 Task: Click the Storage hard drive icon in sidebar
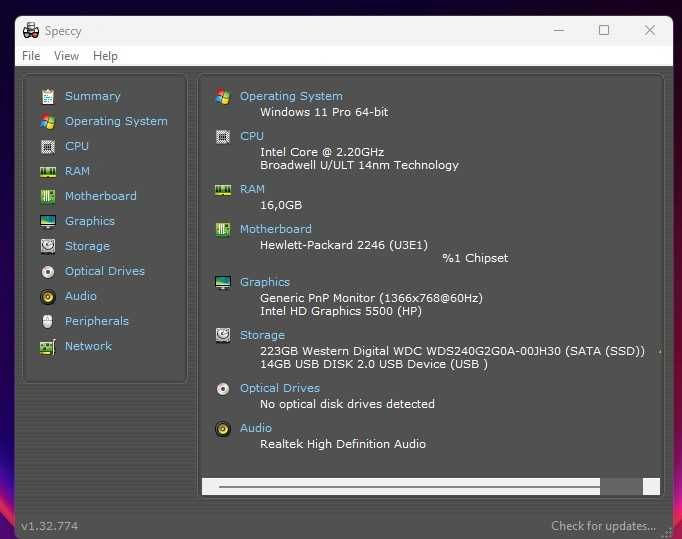coord(48,246)
